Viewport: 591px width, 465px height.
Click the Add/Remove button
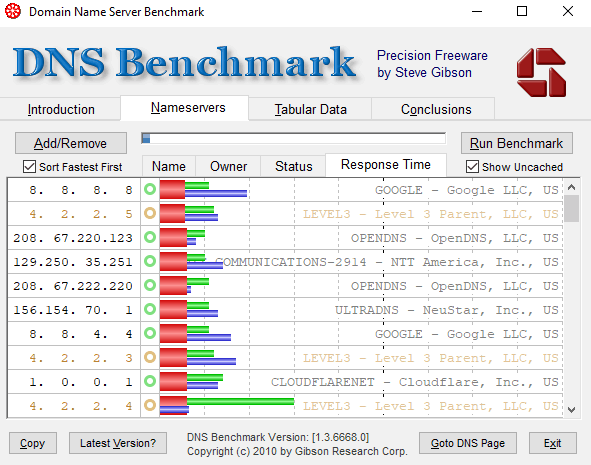click(71, 143)
